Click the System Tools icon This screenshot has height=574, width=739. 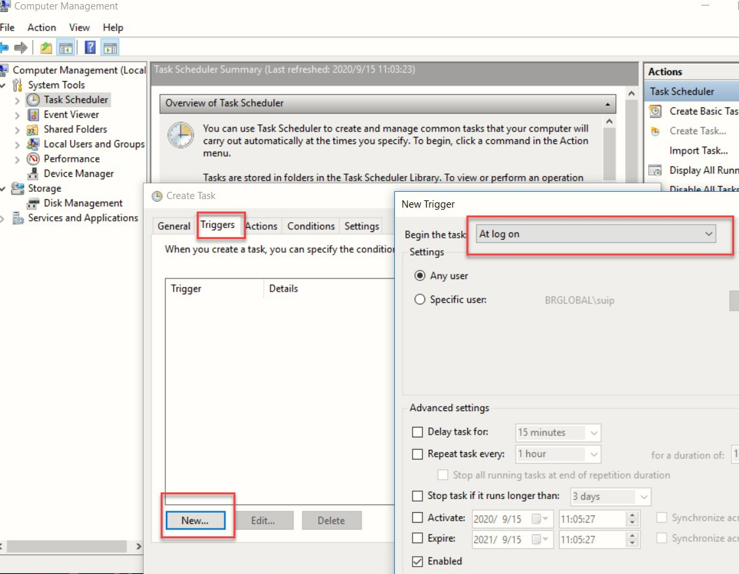[17, 85]
